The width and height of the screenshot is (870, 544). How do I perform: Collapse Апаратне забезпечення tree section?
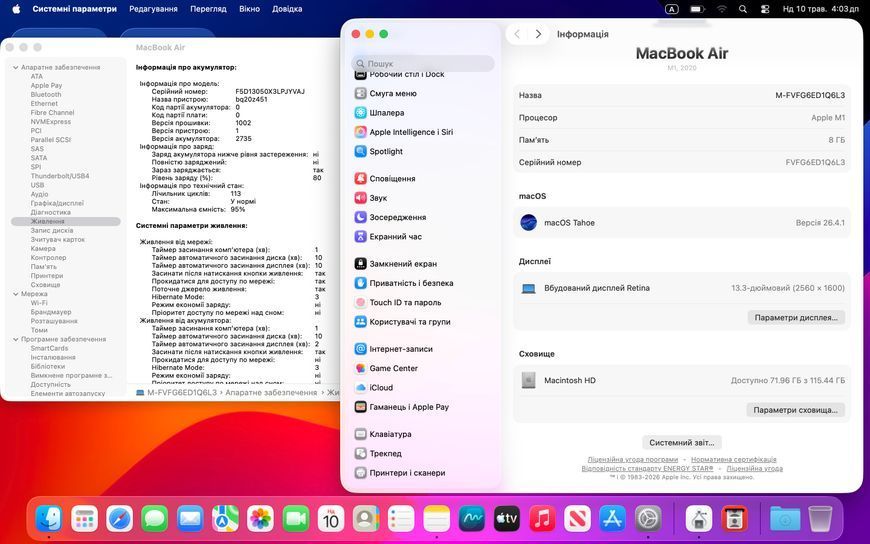pos(16,67)
